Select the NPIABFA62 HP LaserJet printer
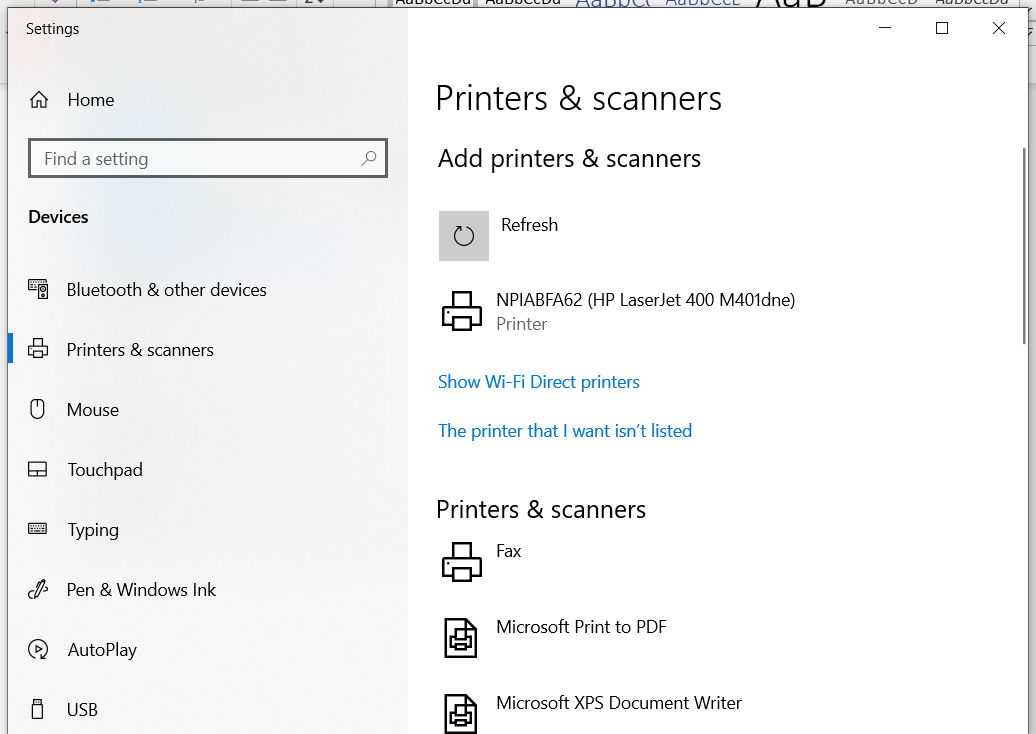The image size is (1036, 734). click(x=617, y=310)
